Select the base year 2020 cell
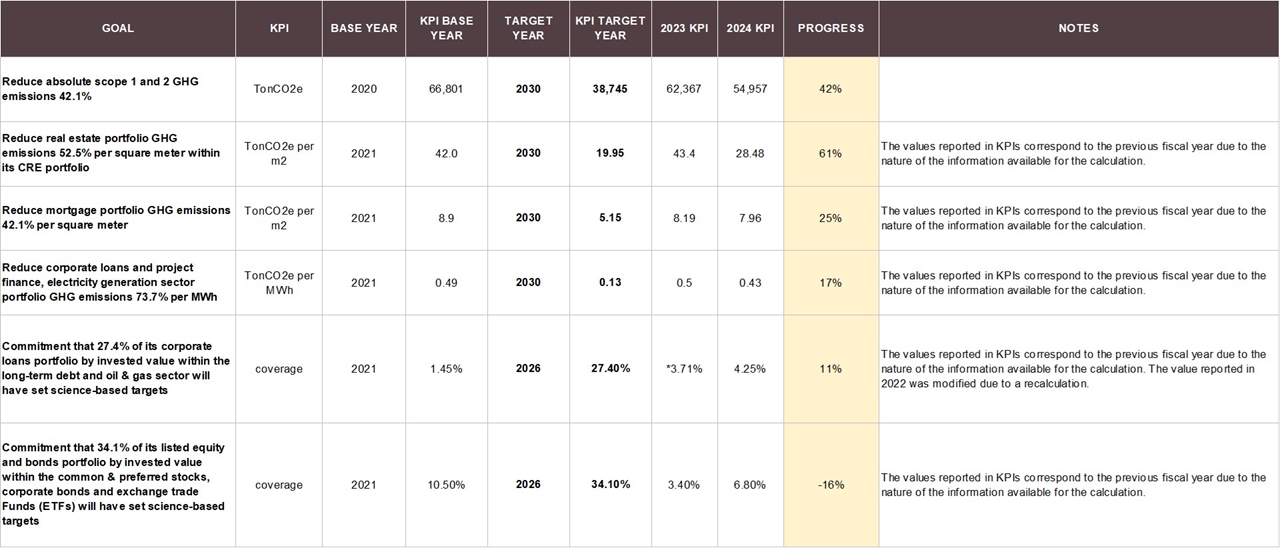1280x548 pixels. click(364, 89)
